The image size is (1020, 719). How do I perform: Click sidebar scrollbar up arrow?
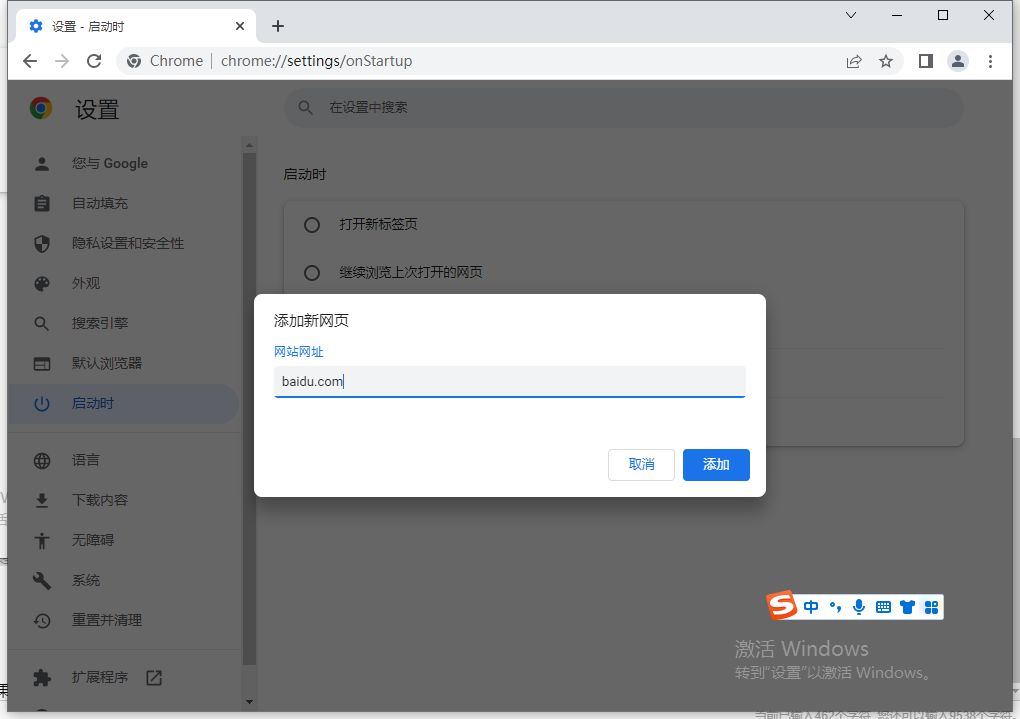(x=249, y=144)
